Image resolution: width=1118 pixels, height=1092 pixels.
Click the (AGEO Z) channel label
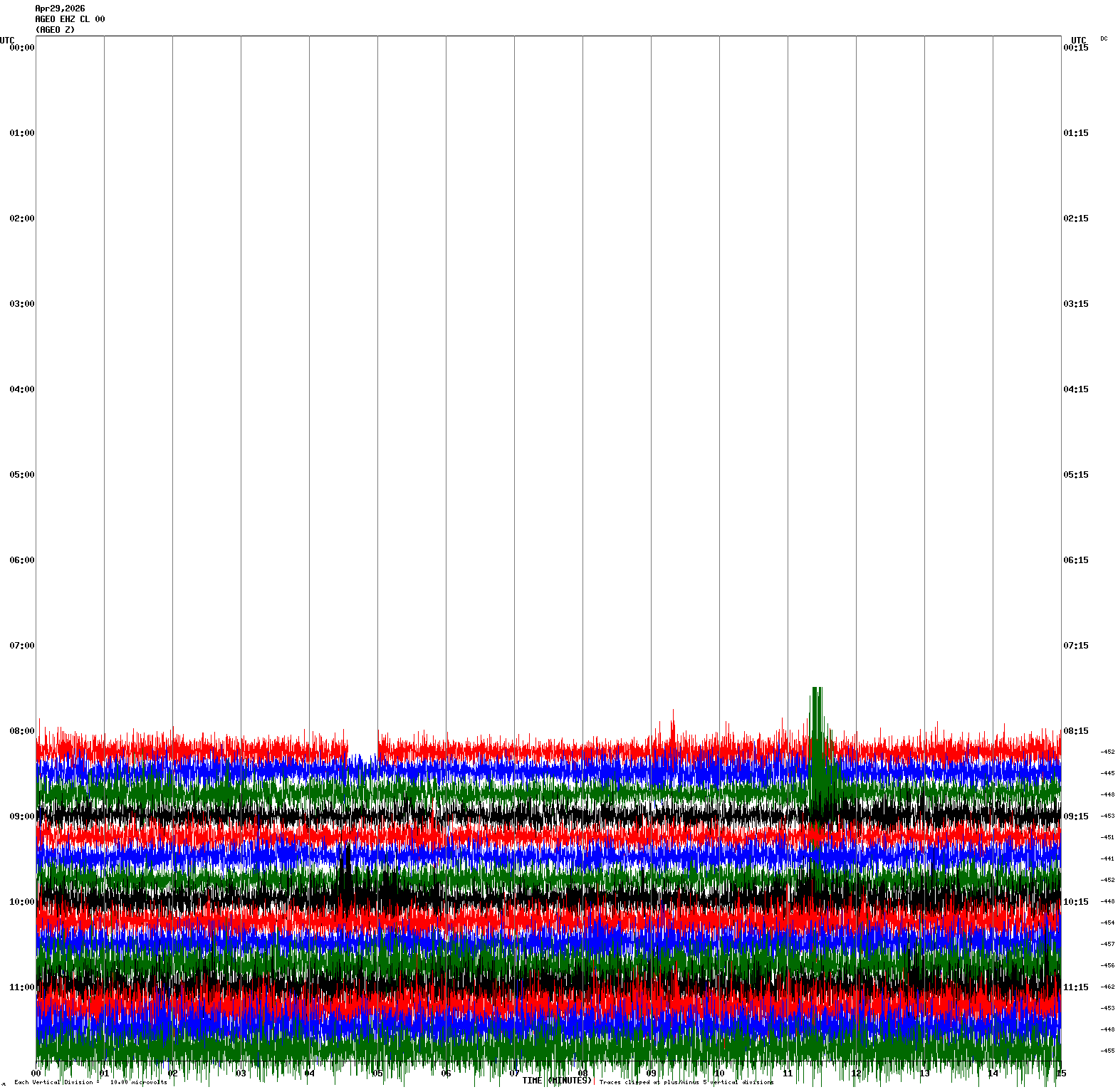(x=55, y=30)
